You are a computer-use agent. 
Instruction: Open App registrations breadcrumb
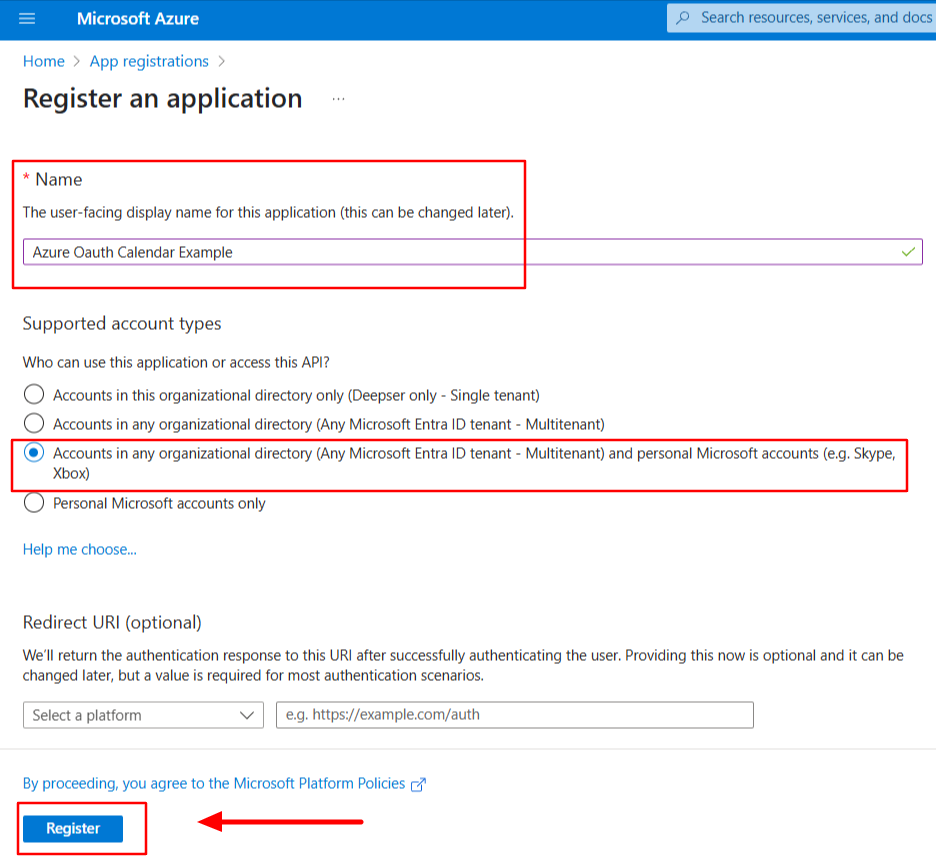coord(149,61)
